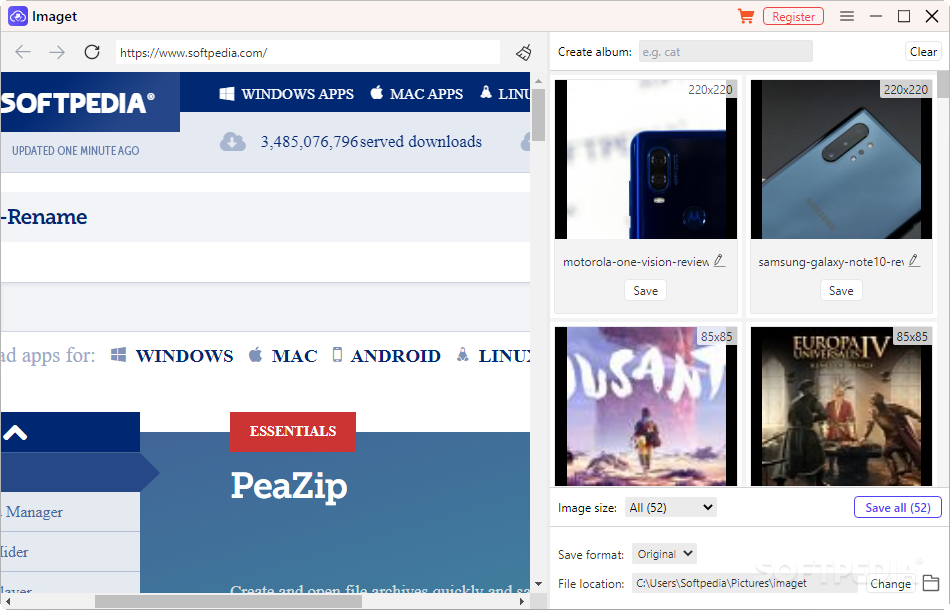Select the Motorola phone thumbnail
Image resolution: width=950 pixels, height=610 pixels.
pyautogui.click(x=646, y=159)
